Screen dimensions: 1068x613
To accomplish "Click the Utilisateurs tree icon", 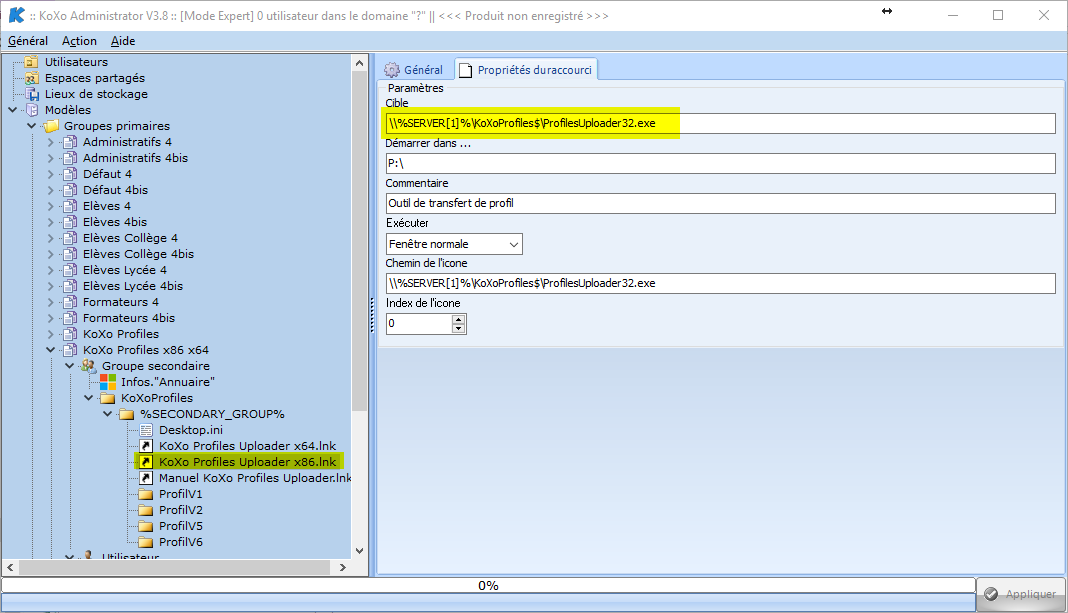I will (31, 62).
